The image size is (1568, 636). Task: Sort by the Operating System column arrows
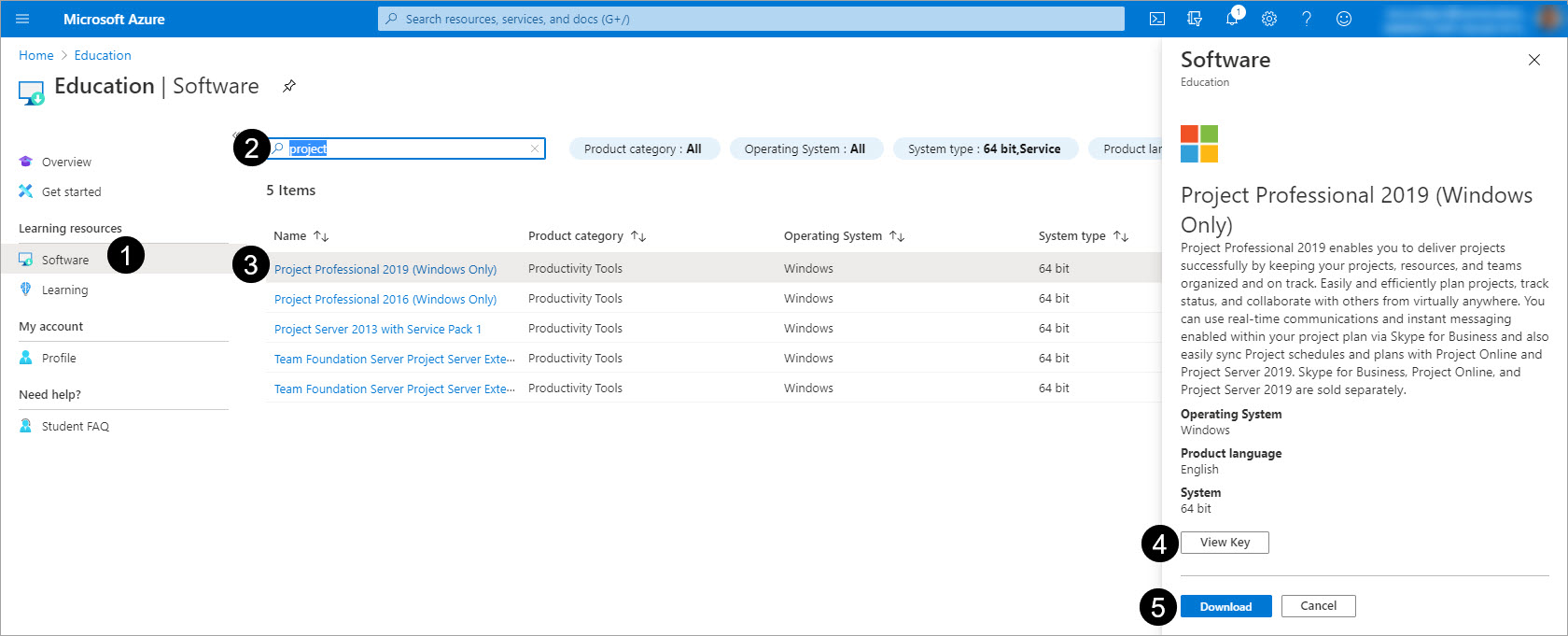pyautogui.click(x=897, y=236)
